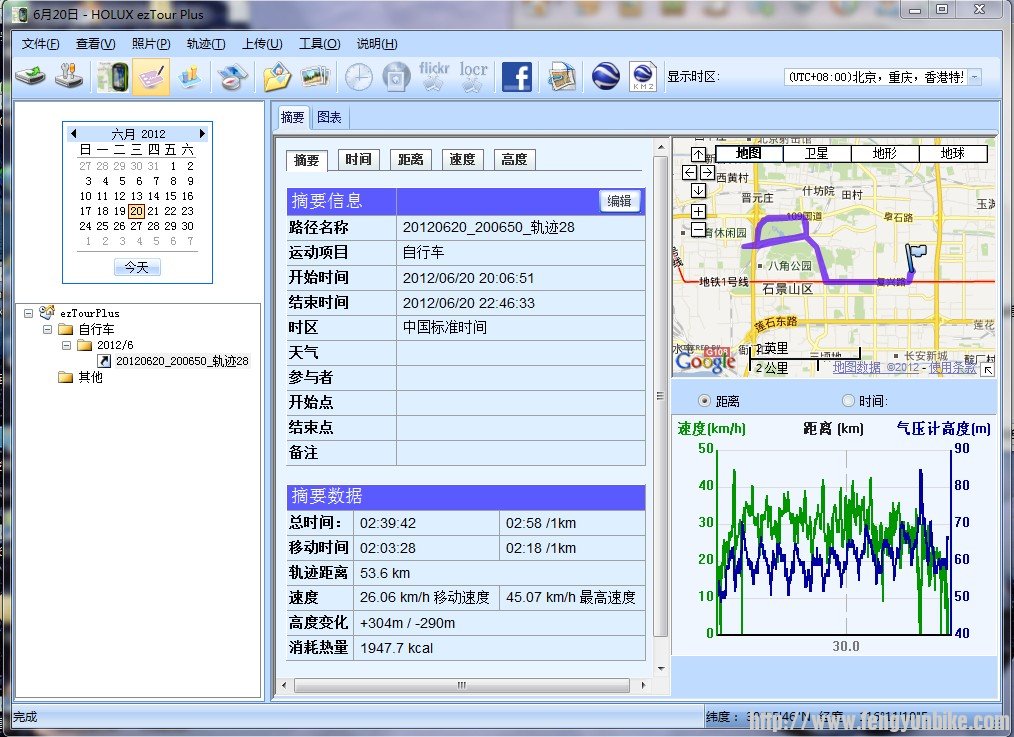
Task: Click the map zoom-in plus control
Action: [698, 212]
